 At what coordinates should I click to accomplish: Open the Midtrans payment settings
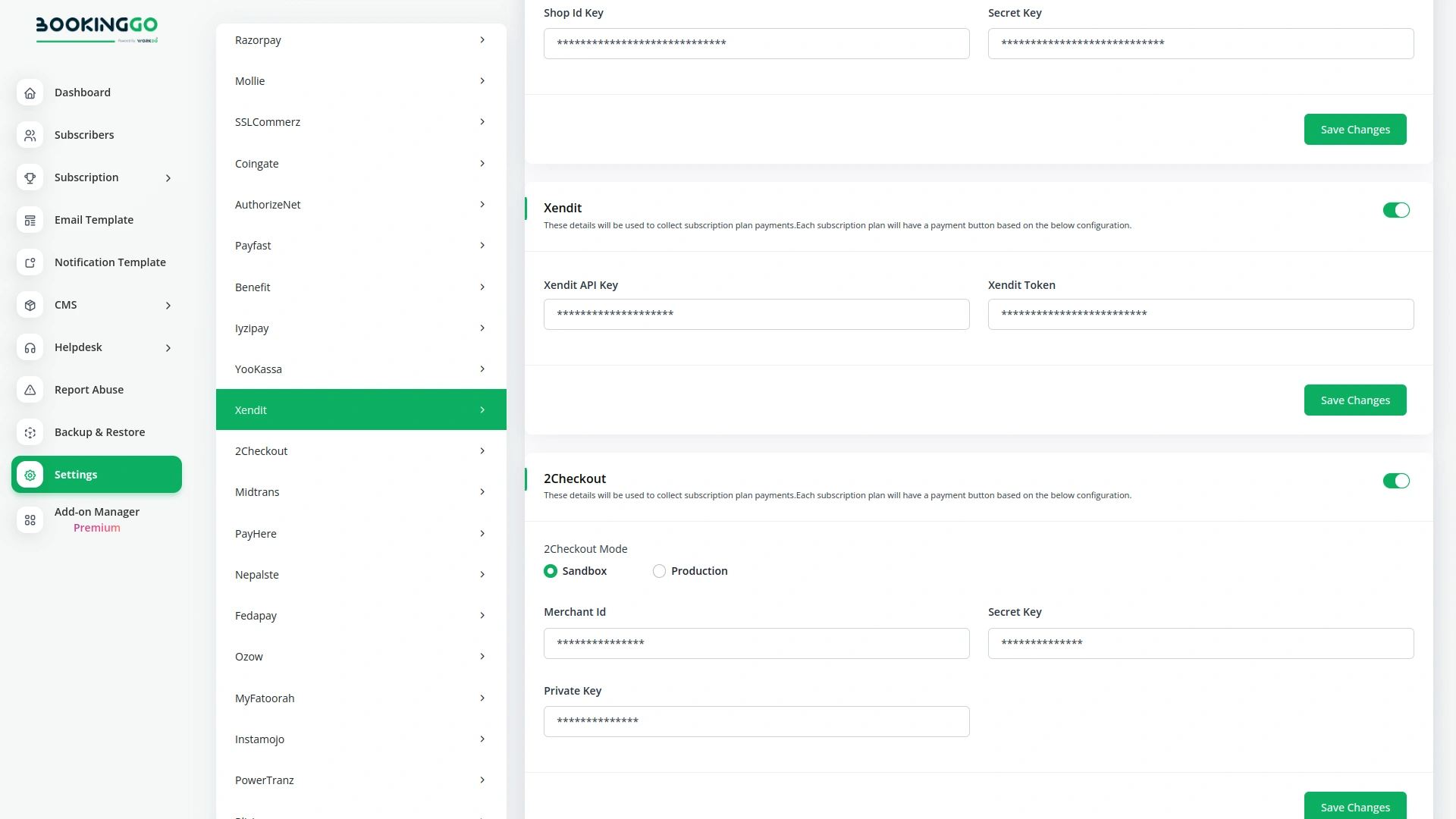(361, 491)
